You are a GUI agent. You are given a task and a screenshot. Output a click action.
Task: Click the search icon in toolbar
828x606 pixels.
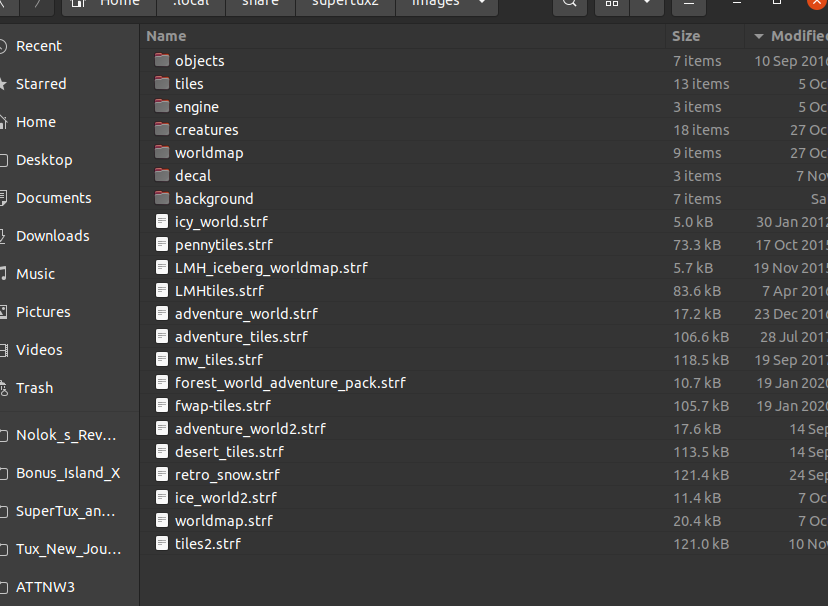click(x=569, y=3)
